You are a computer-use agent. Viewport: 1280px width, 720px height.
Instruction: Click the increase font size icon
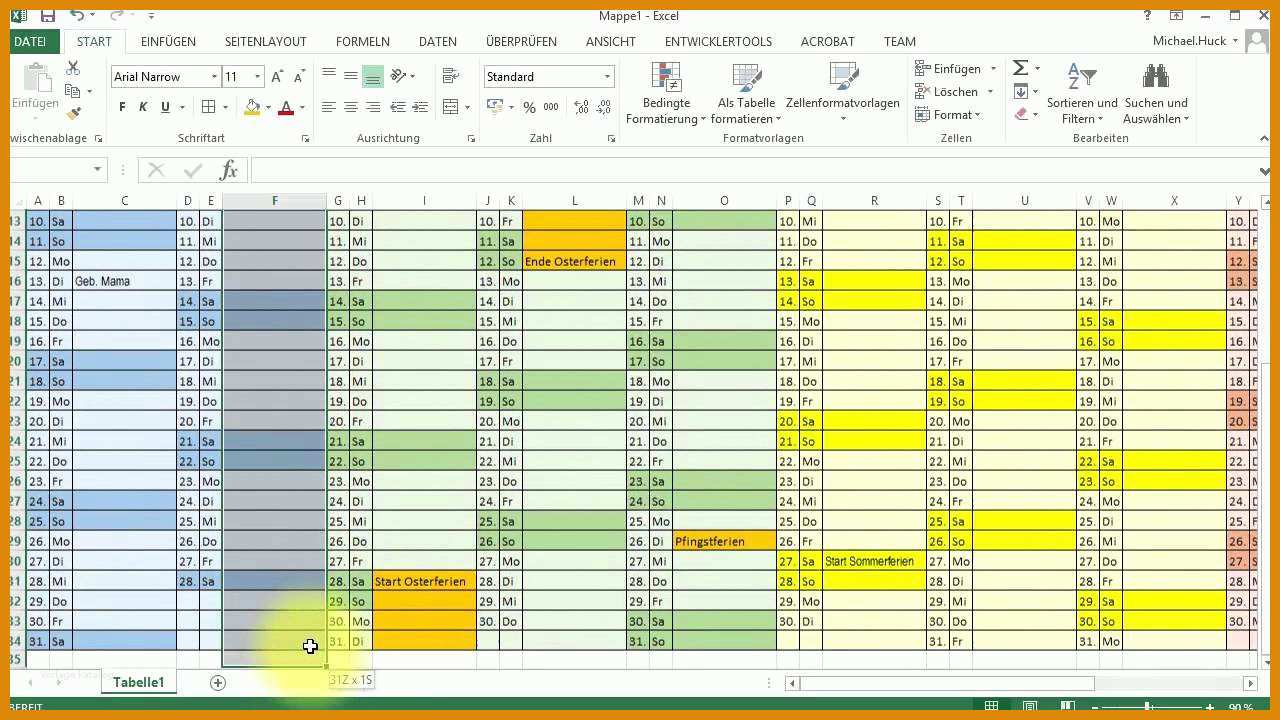point(279,77)
